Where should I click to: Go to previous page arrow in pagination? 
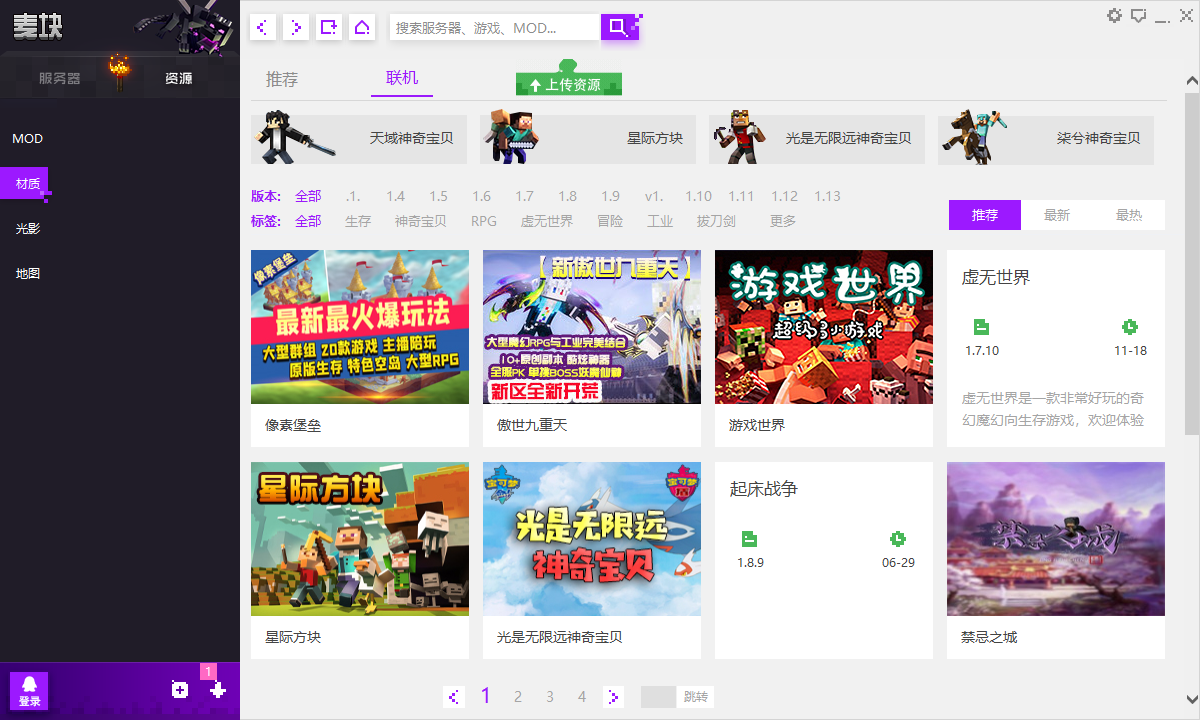click(x=454, y=697)
